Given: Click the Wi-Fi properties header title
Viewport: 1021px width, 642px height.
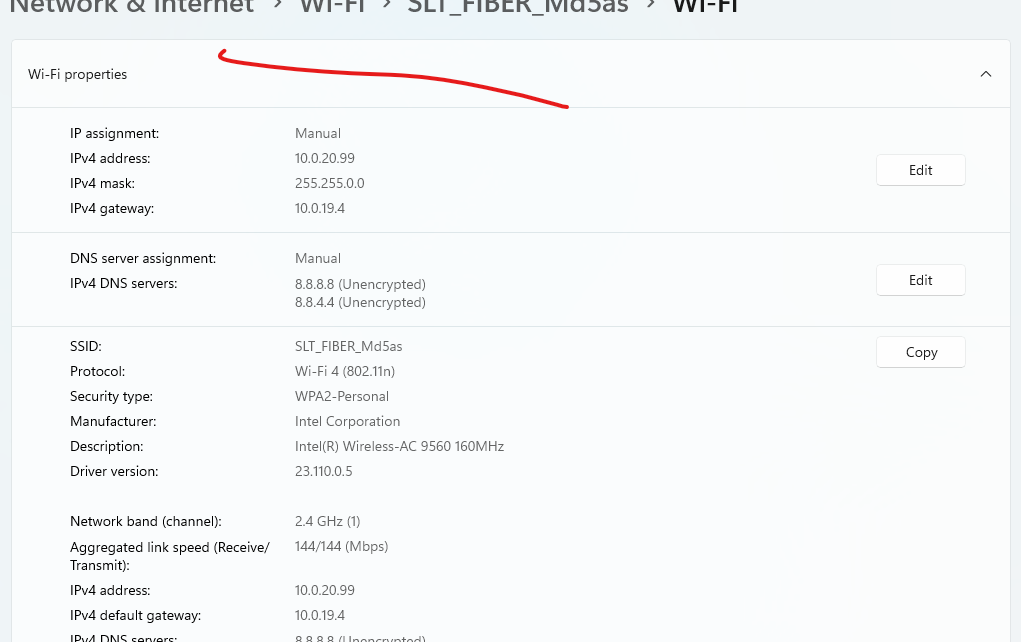Looking at the screenshot, I should click(x=78, y=74).
